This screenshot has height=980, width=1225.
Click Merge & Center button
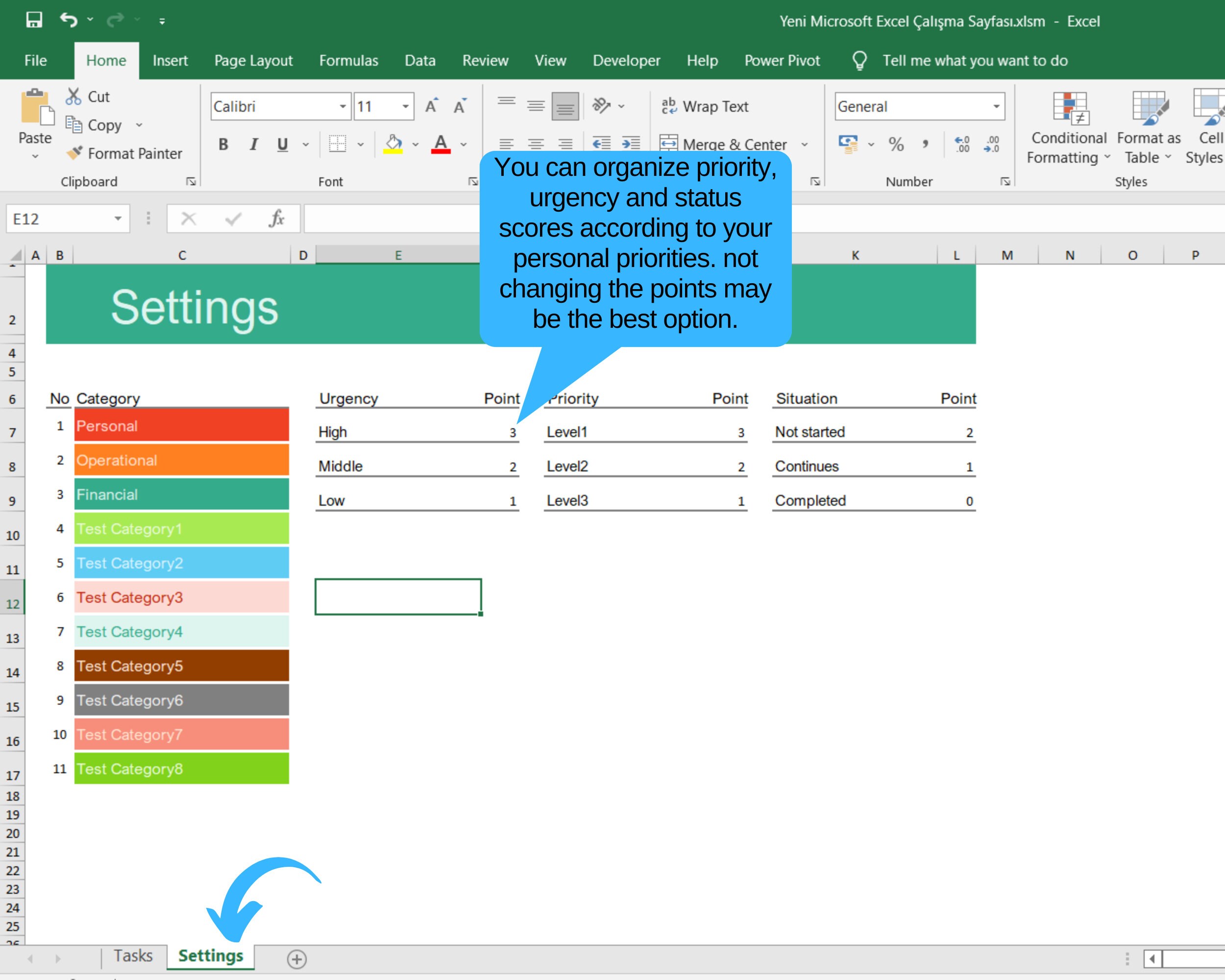pyautogui.click(x=723, y=144)
